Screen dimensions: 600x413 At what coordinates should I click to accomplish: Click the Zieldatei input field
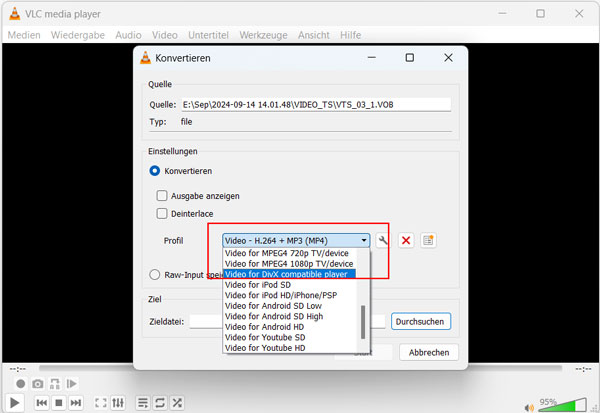pos(287,322)
